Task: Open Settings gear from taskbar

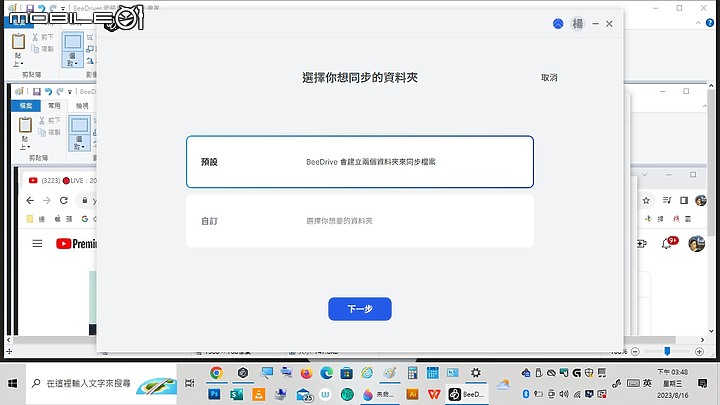Action: (x=476, y=373)
